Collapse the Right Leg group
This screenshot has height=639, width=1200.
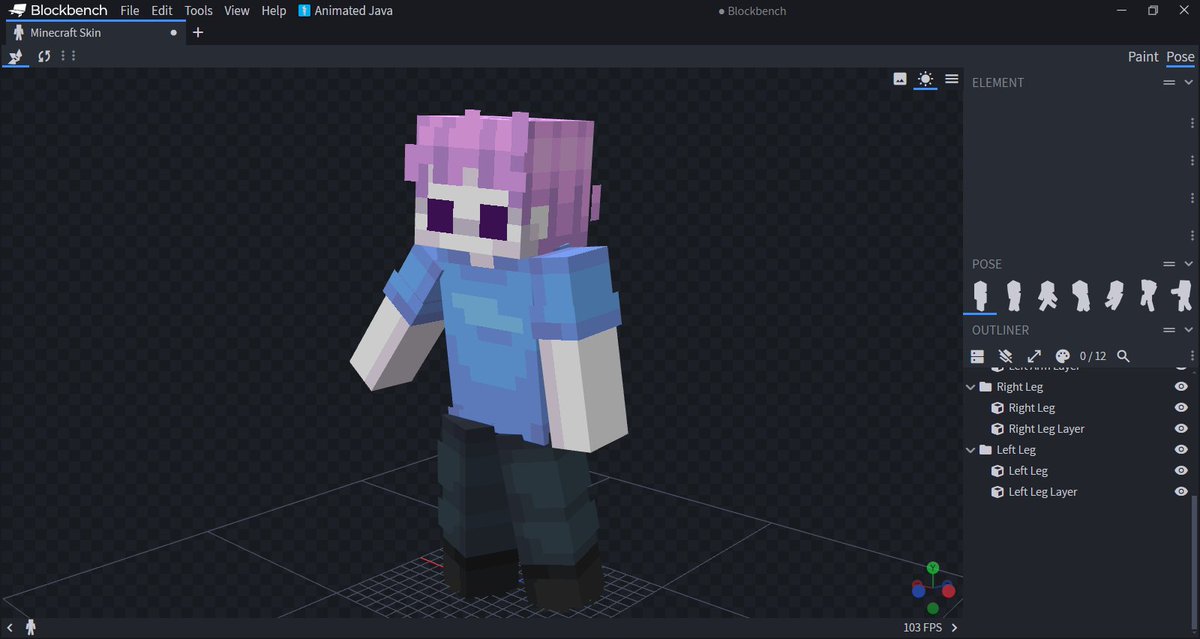pos(971,387)
